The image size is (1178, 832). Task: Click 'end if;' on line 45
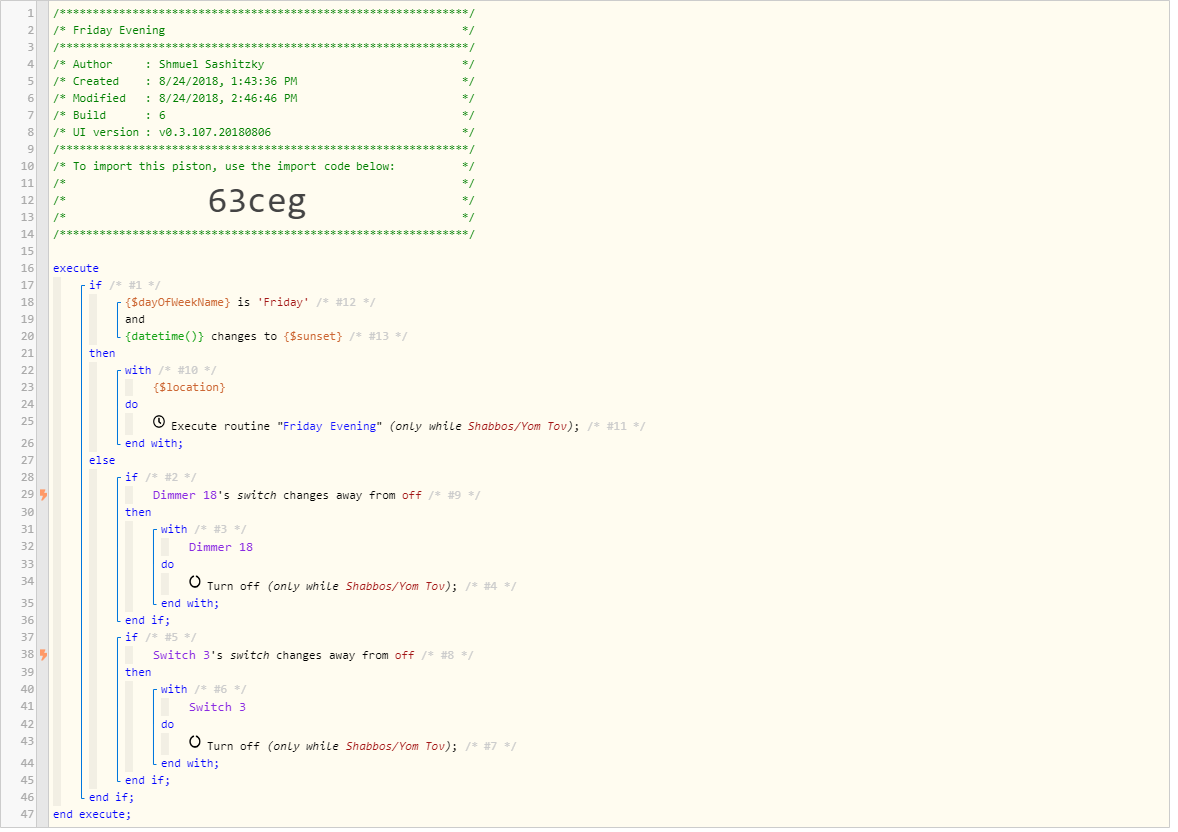tap(147, 781)
